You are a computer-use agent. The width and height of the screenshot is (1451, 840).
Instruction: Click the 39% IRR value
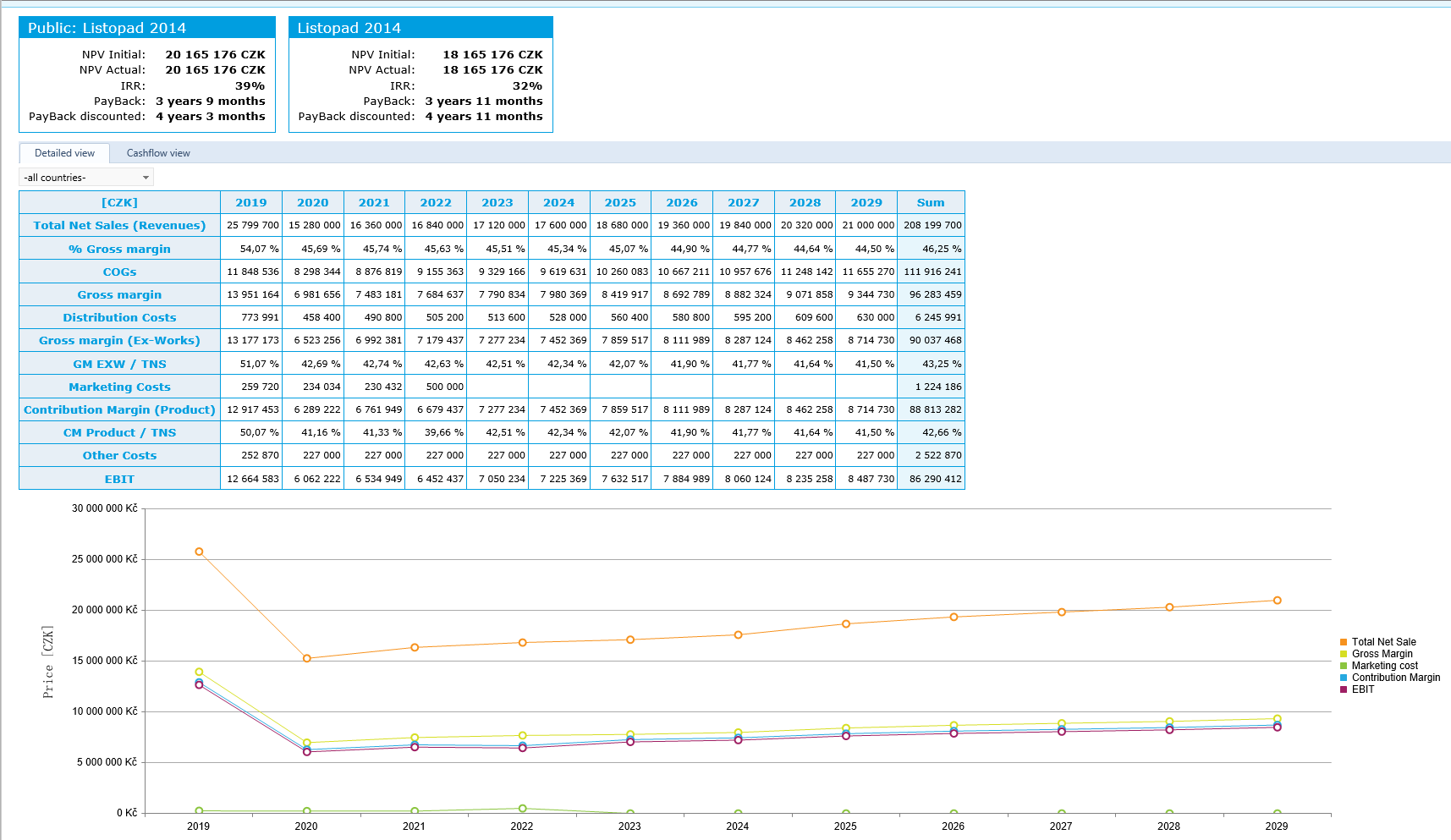coord(250,85)
